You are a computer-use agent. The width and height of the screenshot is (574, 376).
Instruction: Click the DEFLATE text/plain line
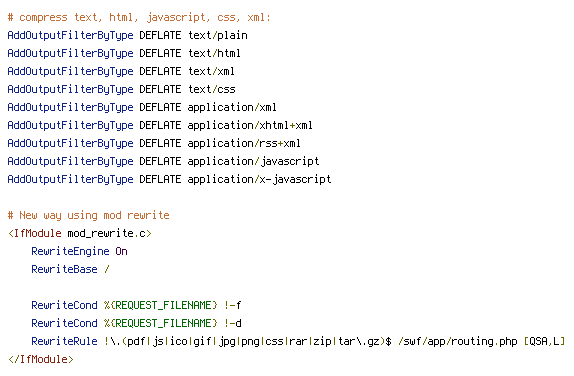127,36
